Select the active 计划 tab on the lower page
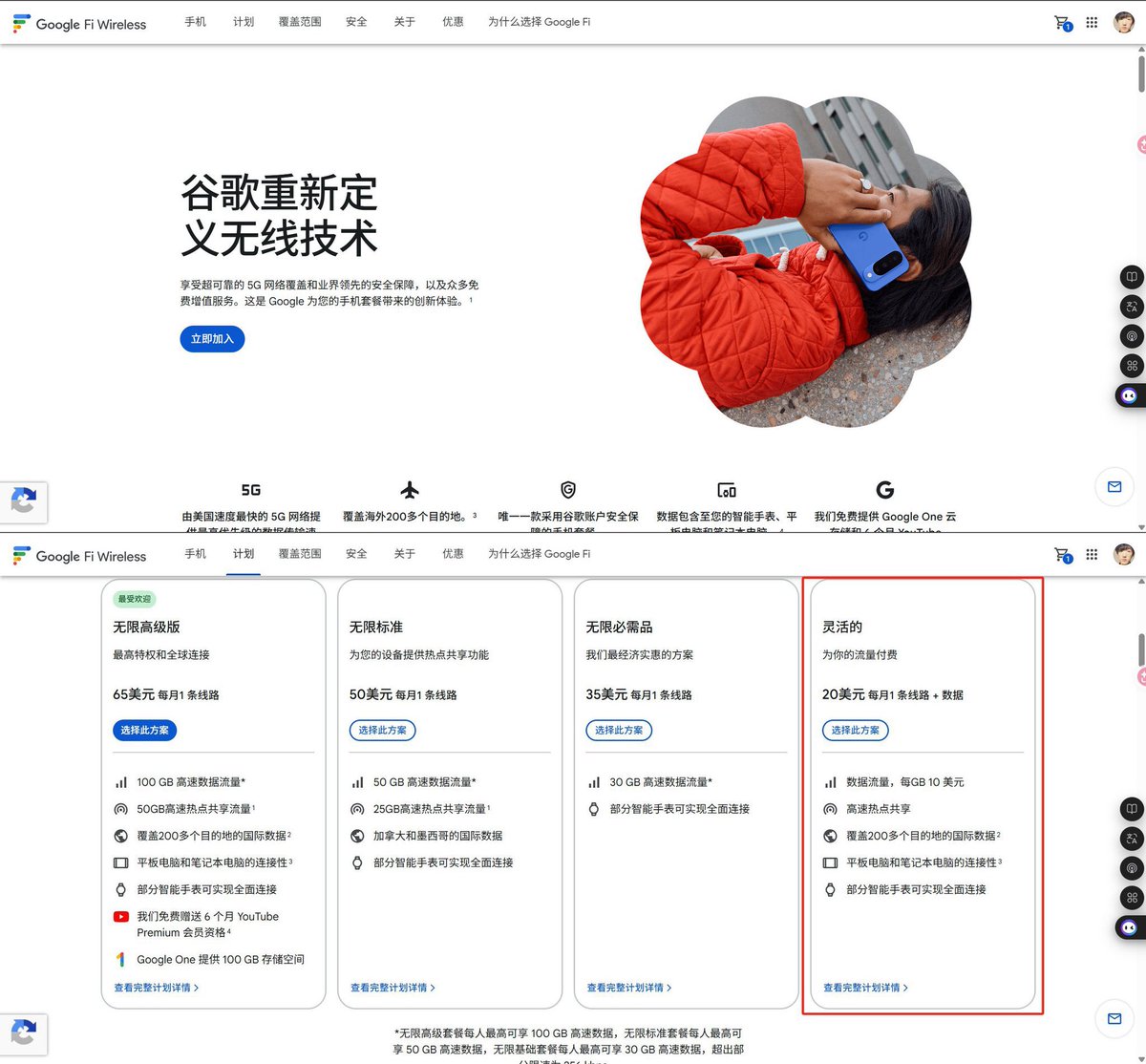 244,554
